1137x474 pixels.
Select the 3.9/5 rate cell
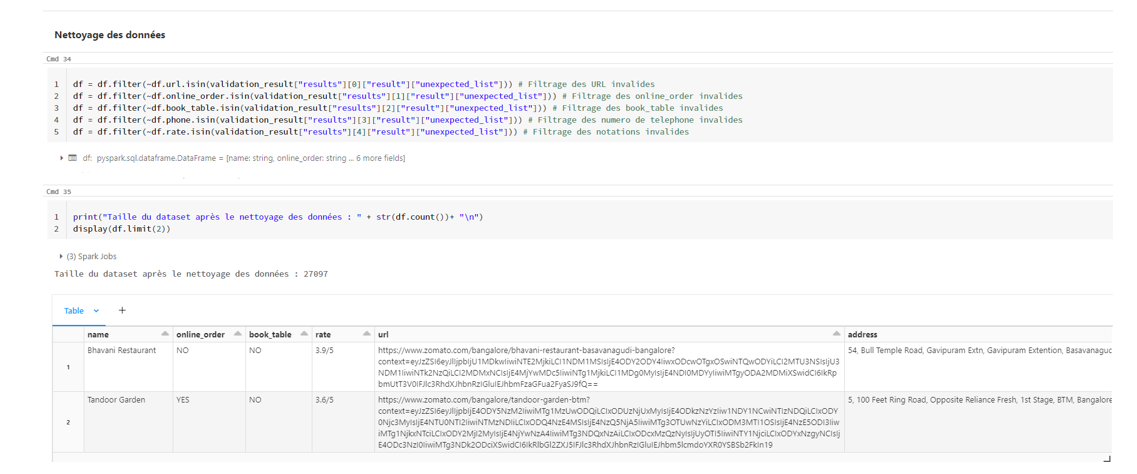(x=343, y=367)
